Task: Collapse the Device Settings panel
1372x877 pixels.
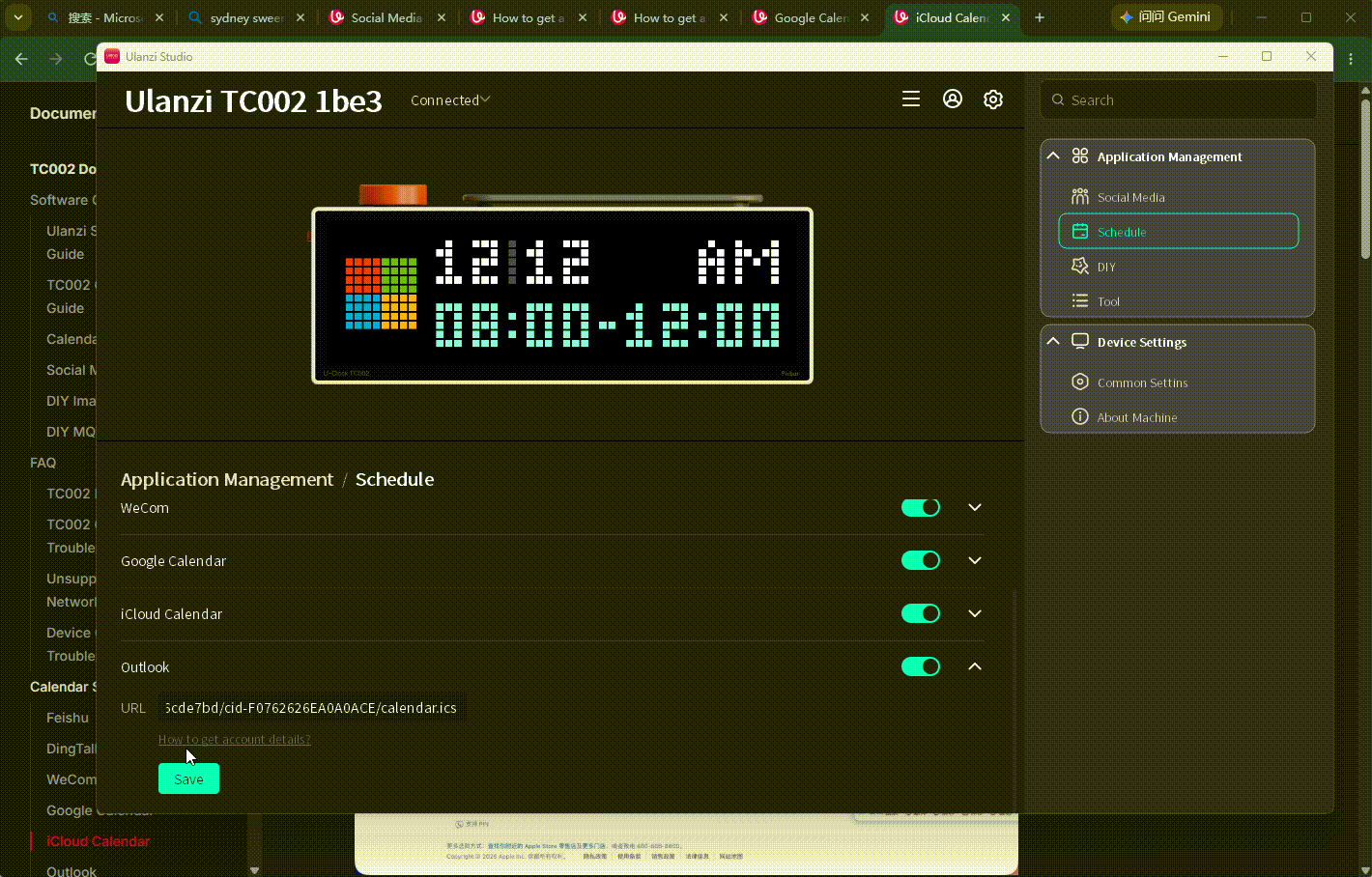Action: (1053, 342)
